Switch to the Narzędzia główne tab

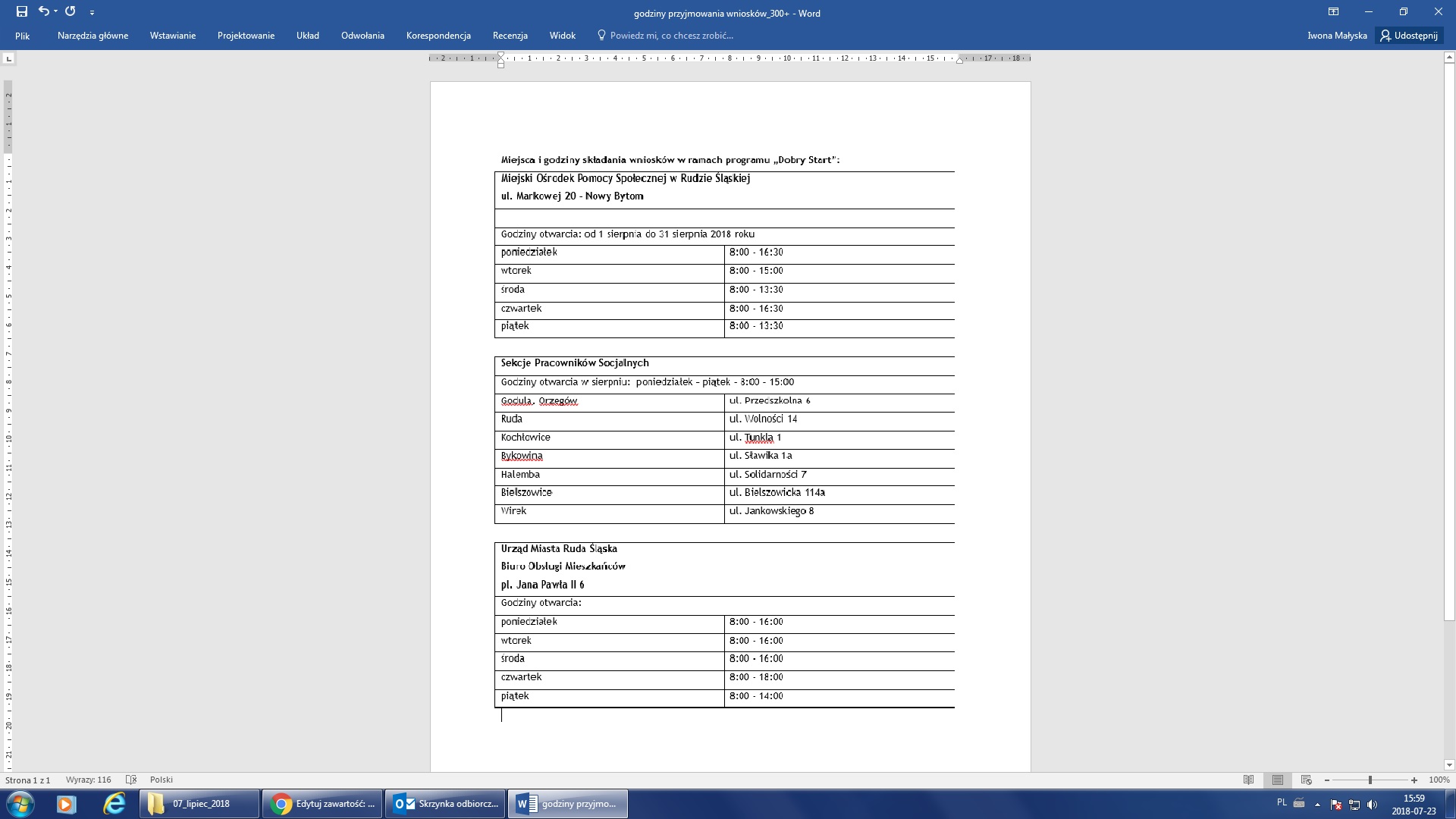tap(93, 36)
